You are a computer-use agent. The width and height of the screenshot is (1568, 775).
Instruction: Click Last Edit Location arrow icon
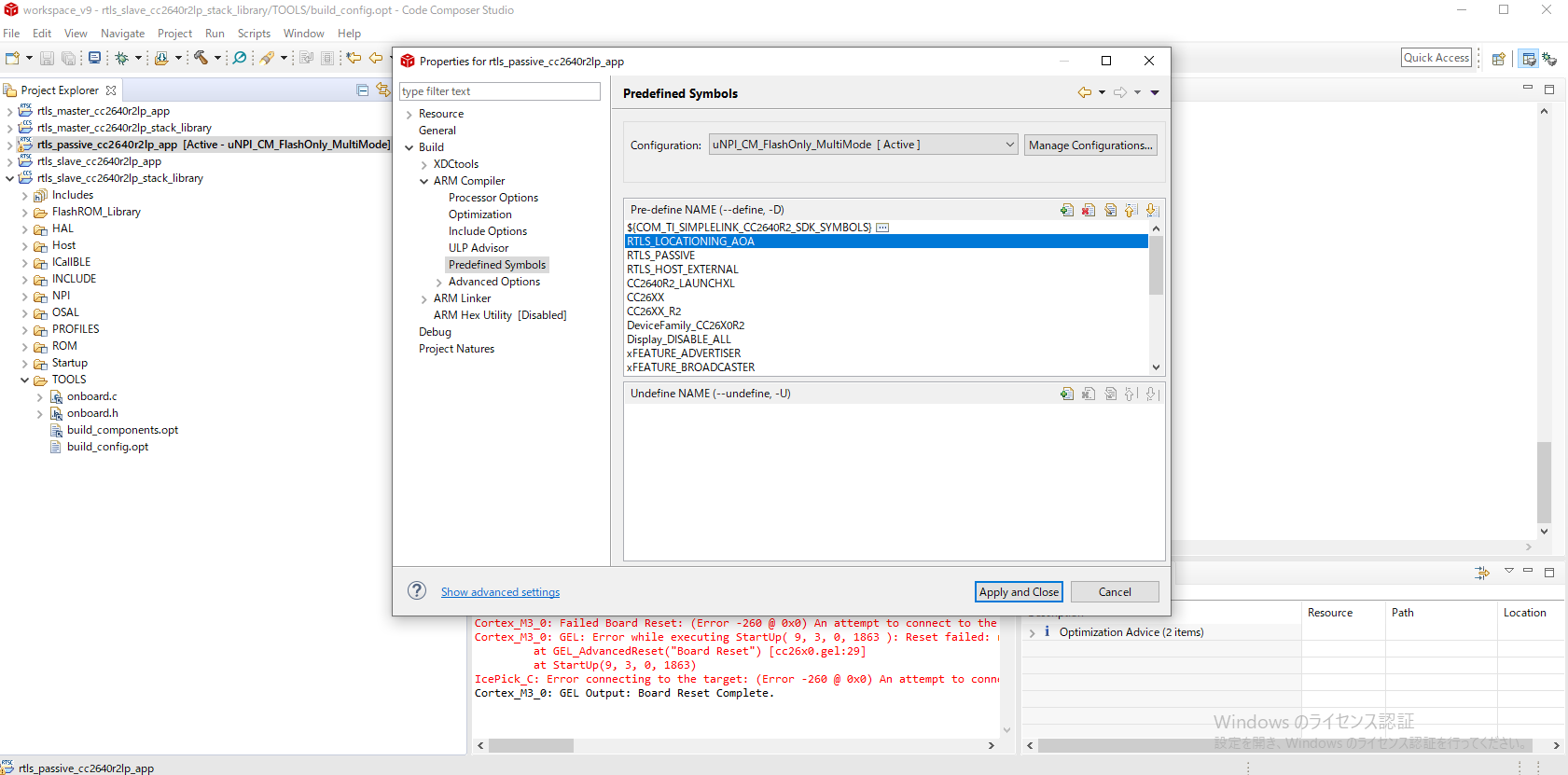coord(354,58)
